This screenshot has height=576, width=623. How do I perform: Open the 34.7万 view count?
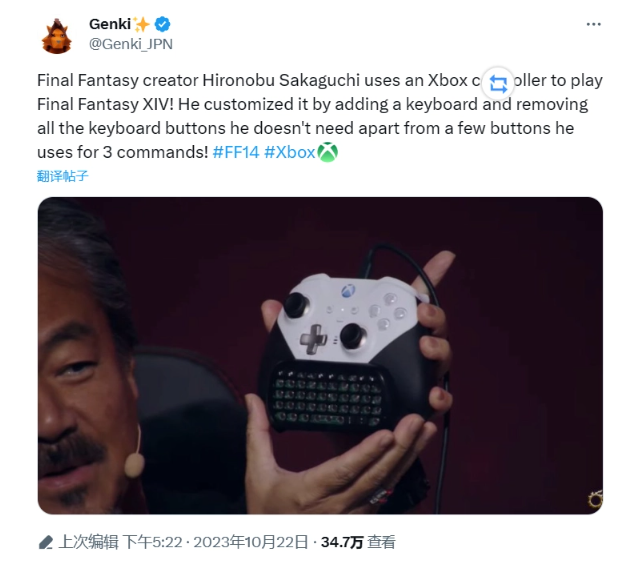(x=342, y=542)
